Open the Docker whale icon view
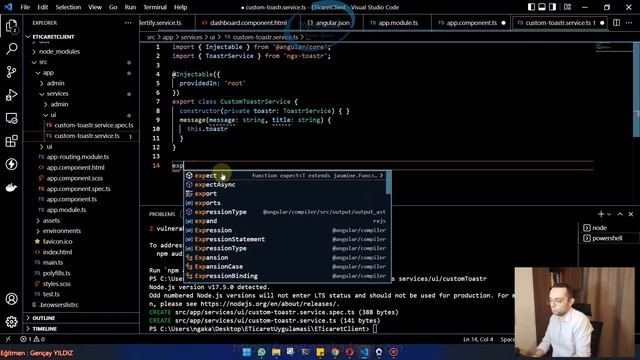 [11, 187]
